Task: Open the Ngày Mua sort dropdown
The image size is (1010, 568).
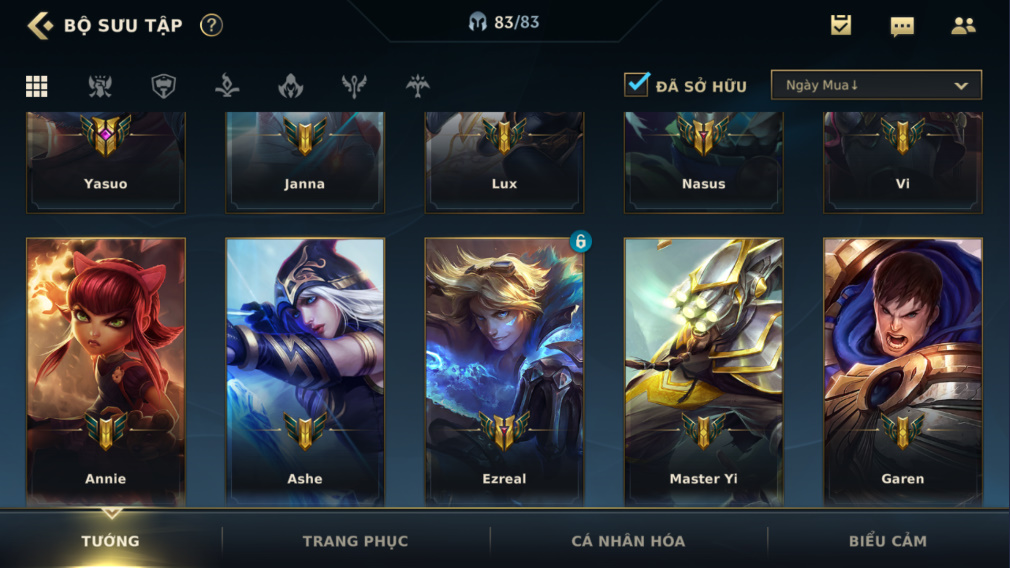Action: 876,85
